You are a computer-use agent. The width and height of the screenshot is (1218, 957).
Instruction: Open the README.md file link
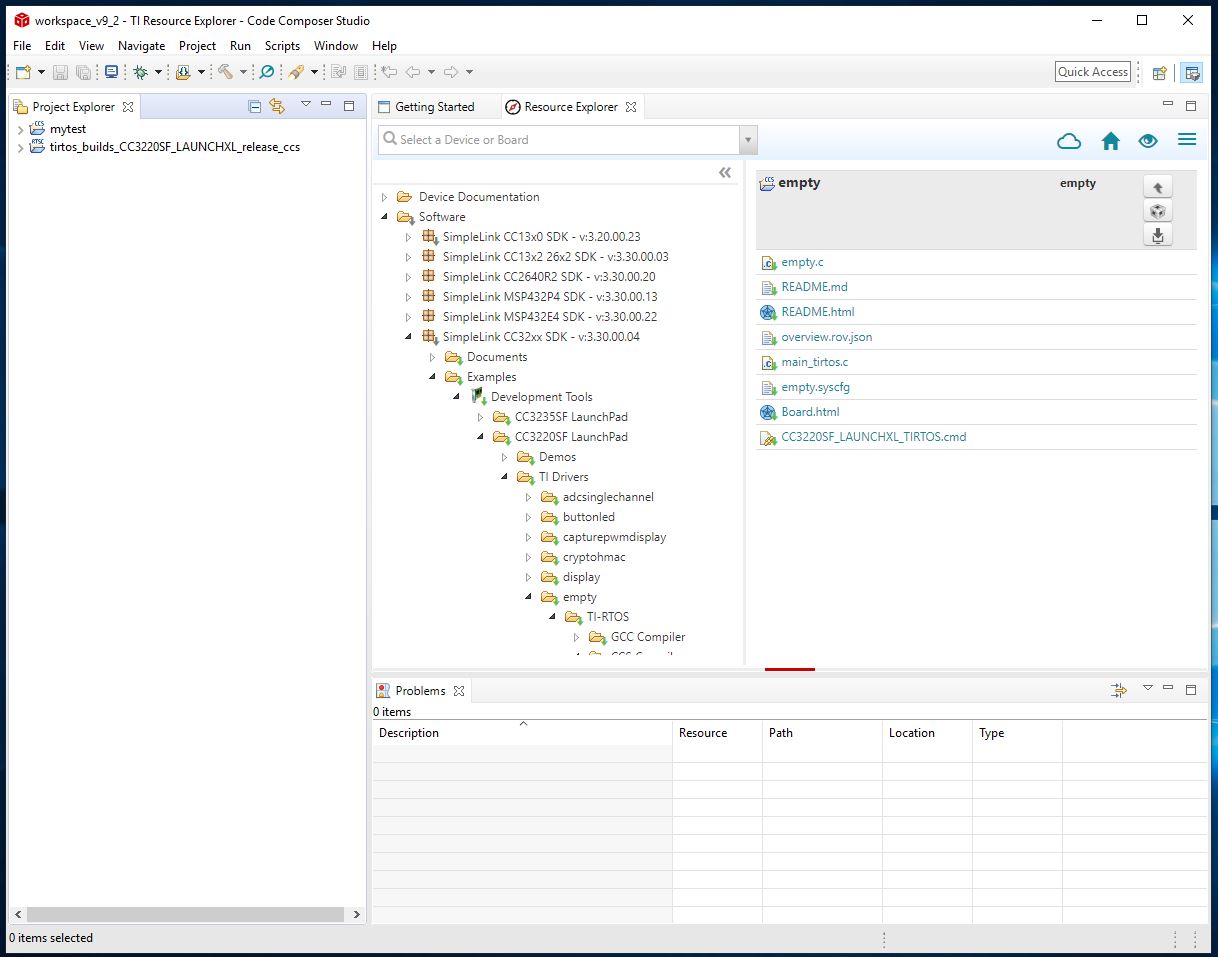tap(814, 287)
